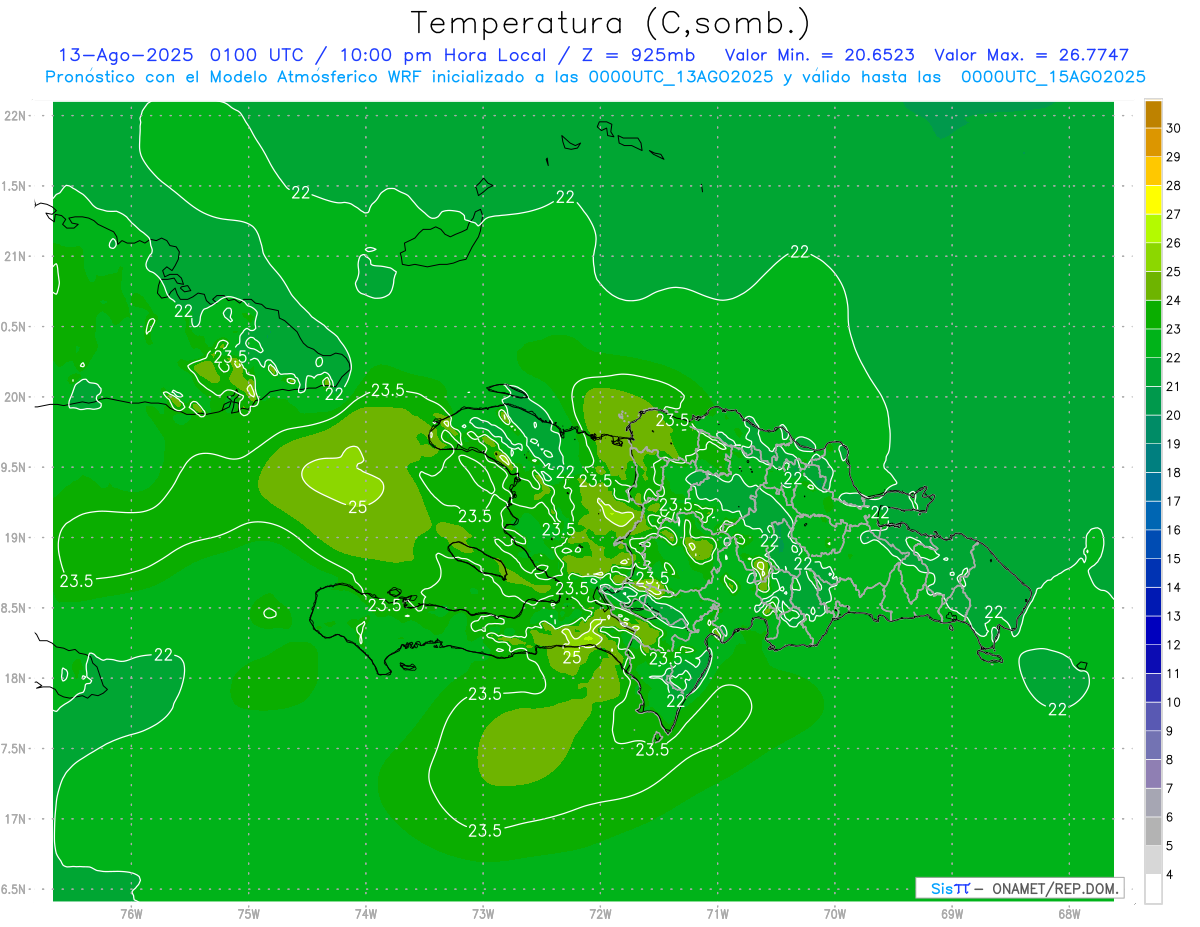The width and height of the screenshot is (1200, 927).
Task: Click the '7.5N' latitude axis label
Action: [15, 749]
